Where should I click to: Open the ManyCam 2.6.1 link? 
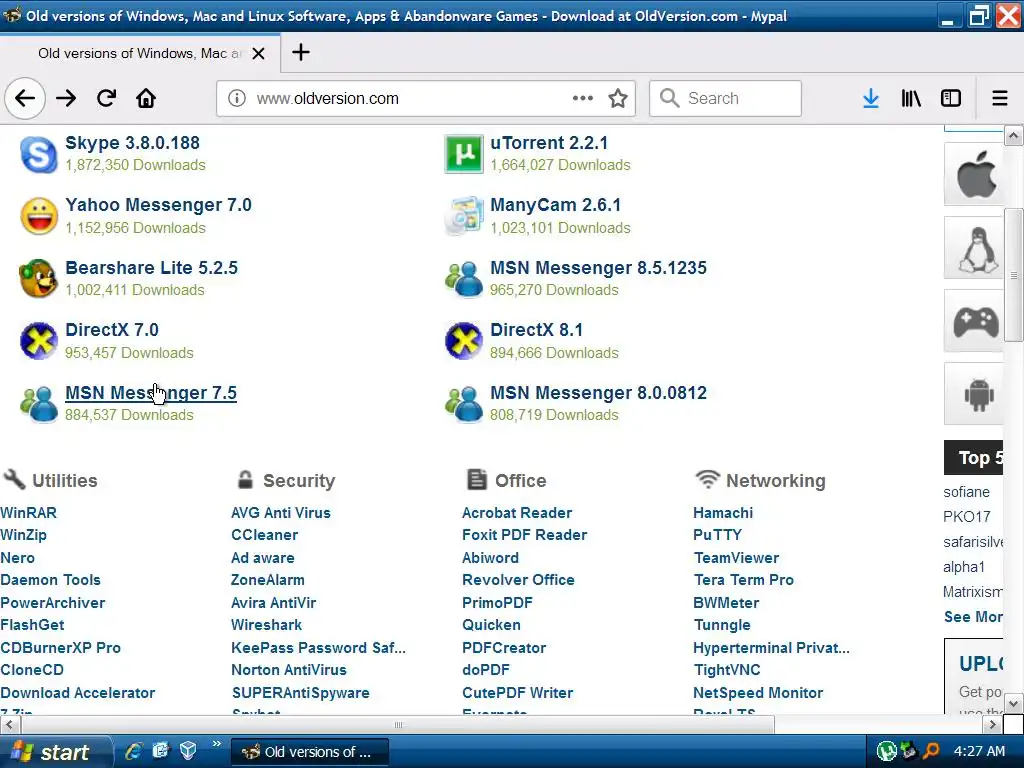tap(556, 205)
